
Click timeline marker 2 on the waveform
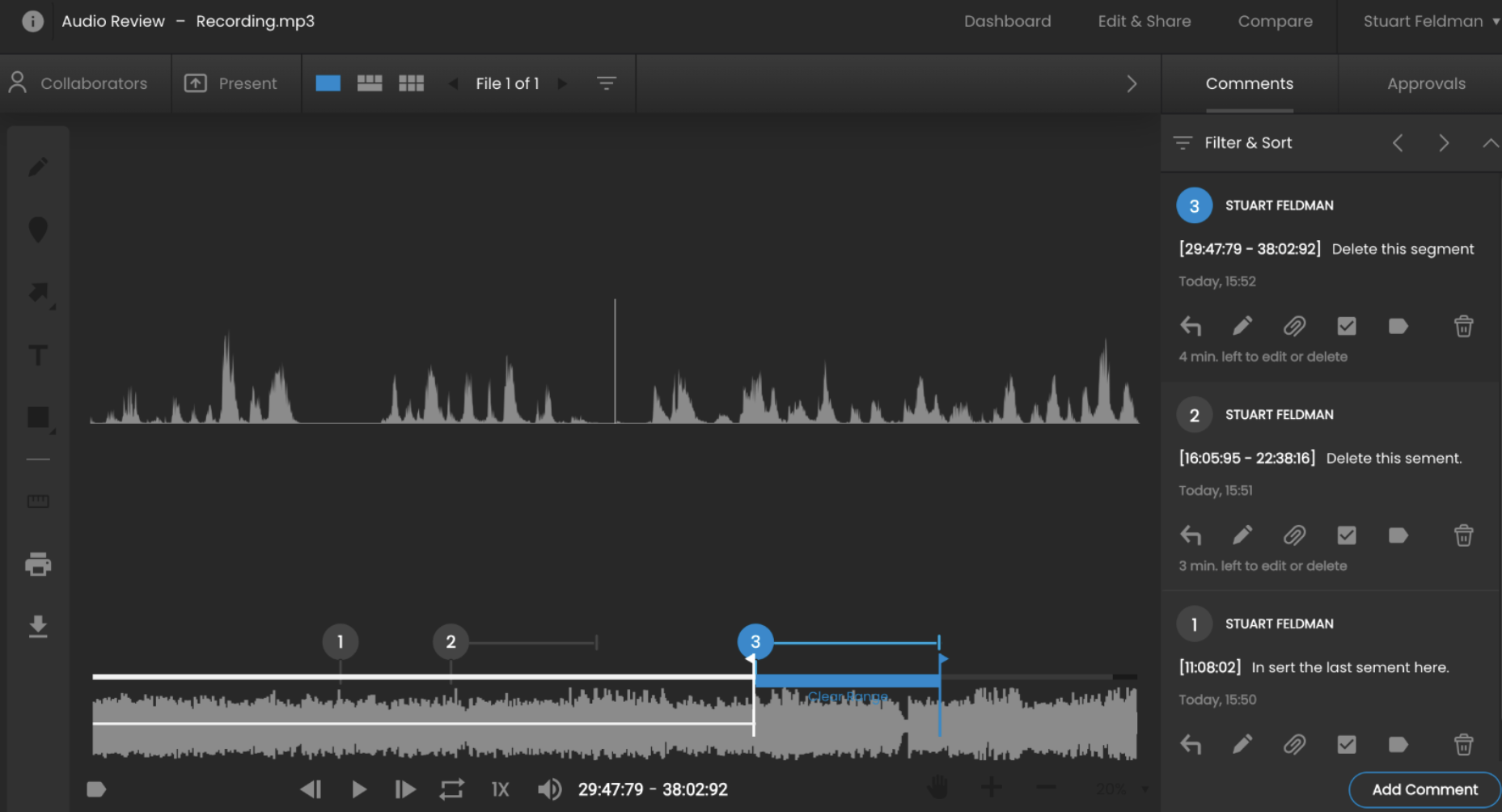pyautogui.click(x=451, y=642)
